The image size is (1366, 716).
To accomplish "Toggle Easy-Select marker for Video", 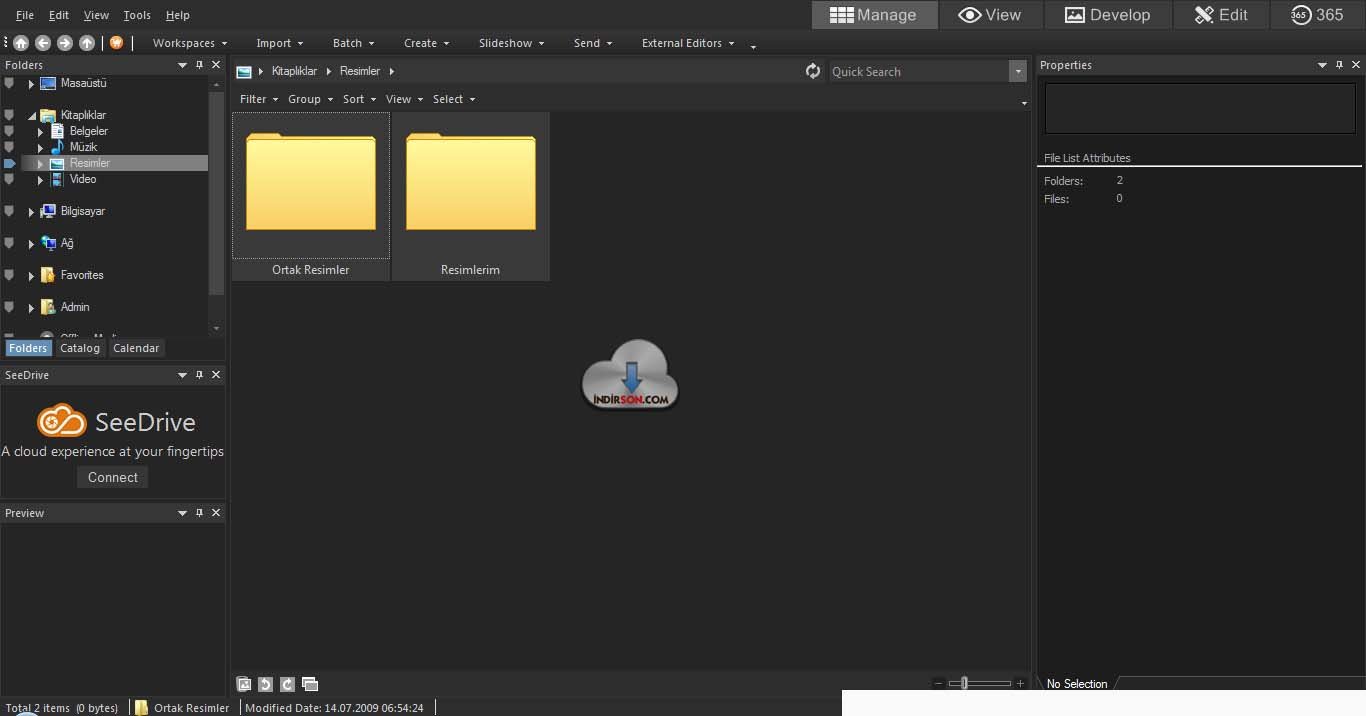I will pyautogui.click(x=9, y=179).
